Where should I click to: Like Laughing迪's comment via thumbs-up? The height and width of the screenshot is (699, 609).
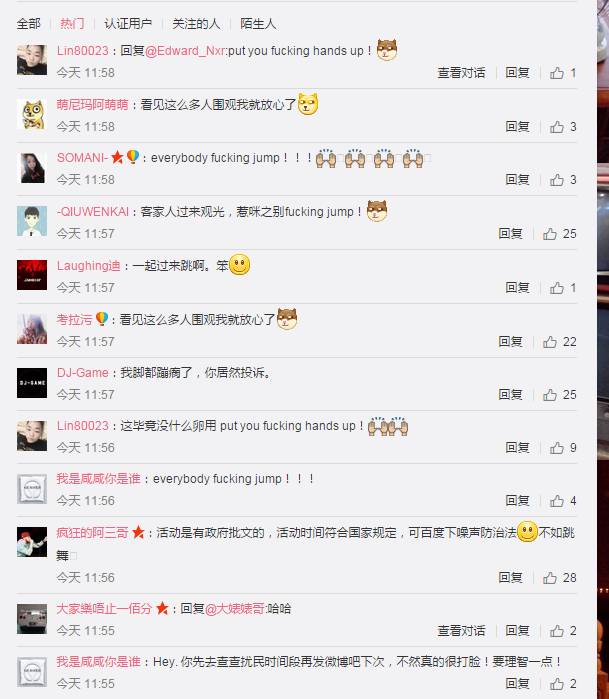click(x=556, y=288)
